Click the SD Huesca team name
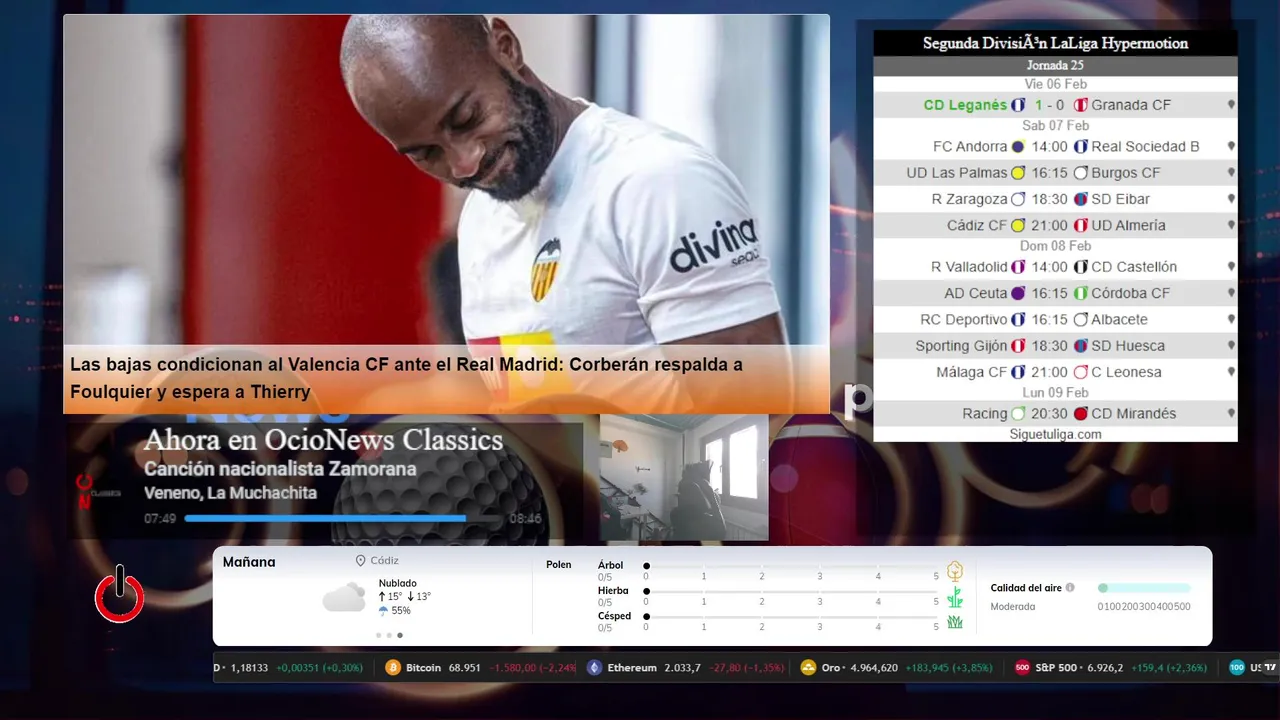The image size is (1280, 720). pyautogui.click(x=1128, y=346)
